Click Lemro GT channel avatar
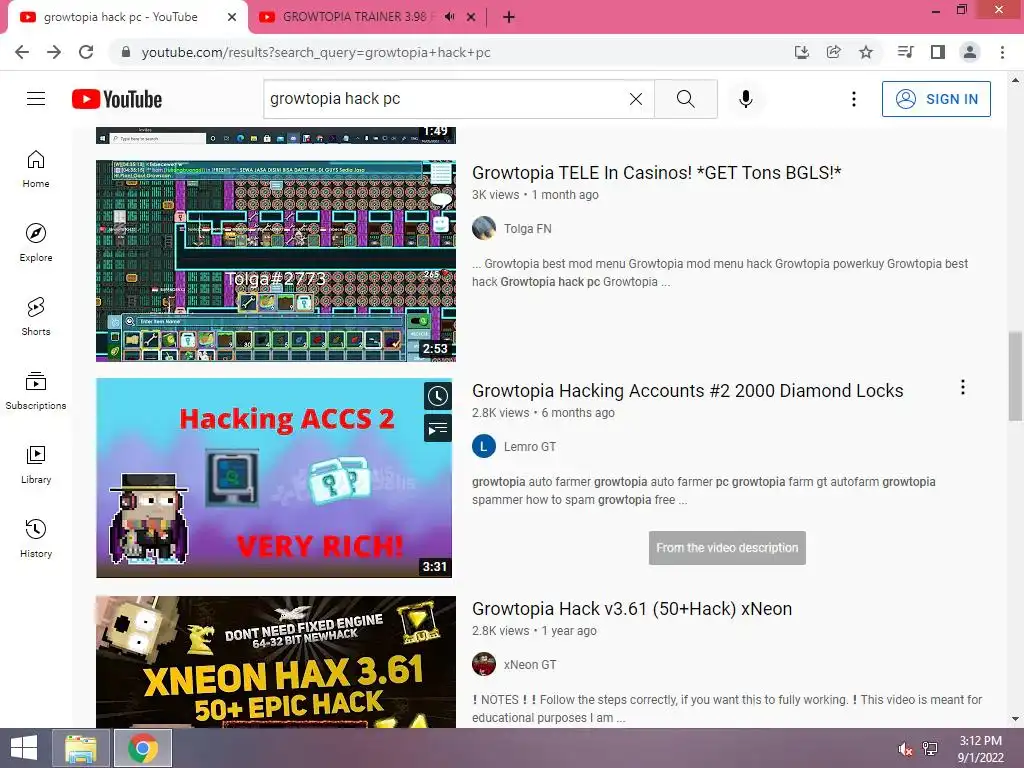Viewport: 1024px width, 768px height. coord(484,447)
